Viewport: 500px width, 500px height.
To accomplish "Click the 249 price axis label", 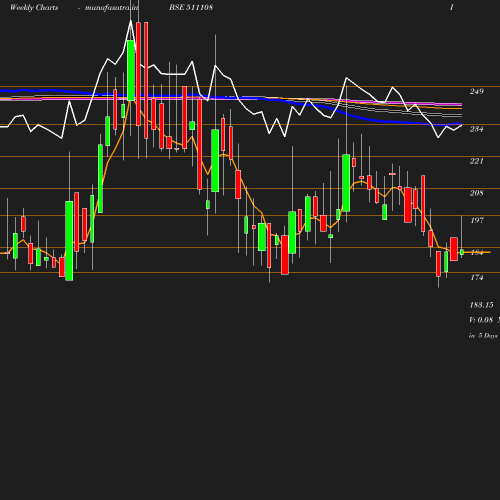I will pyautogui.click(x=476, y=91).
